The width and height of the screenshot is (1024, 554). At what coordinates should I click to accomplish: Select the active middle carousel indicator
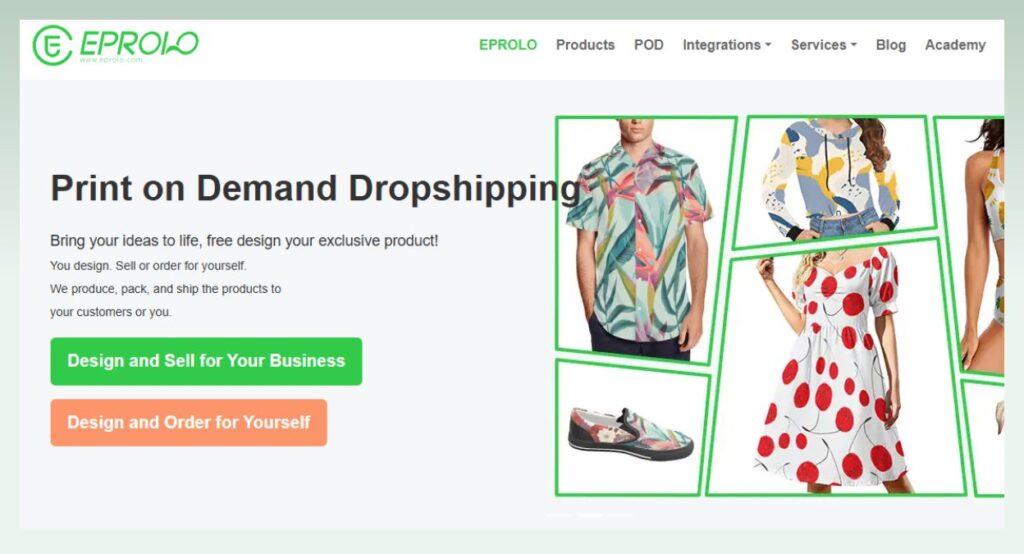click(590, 515)
